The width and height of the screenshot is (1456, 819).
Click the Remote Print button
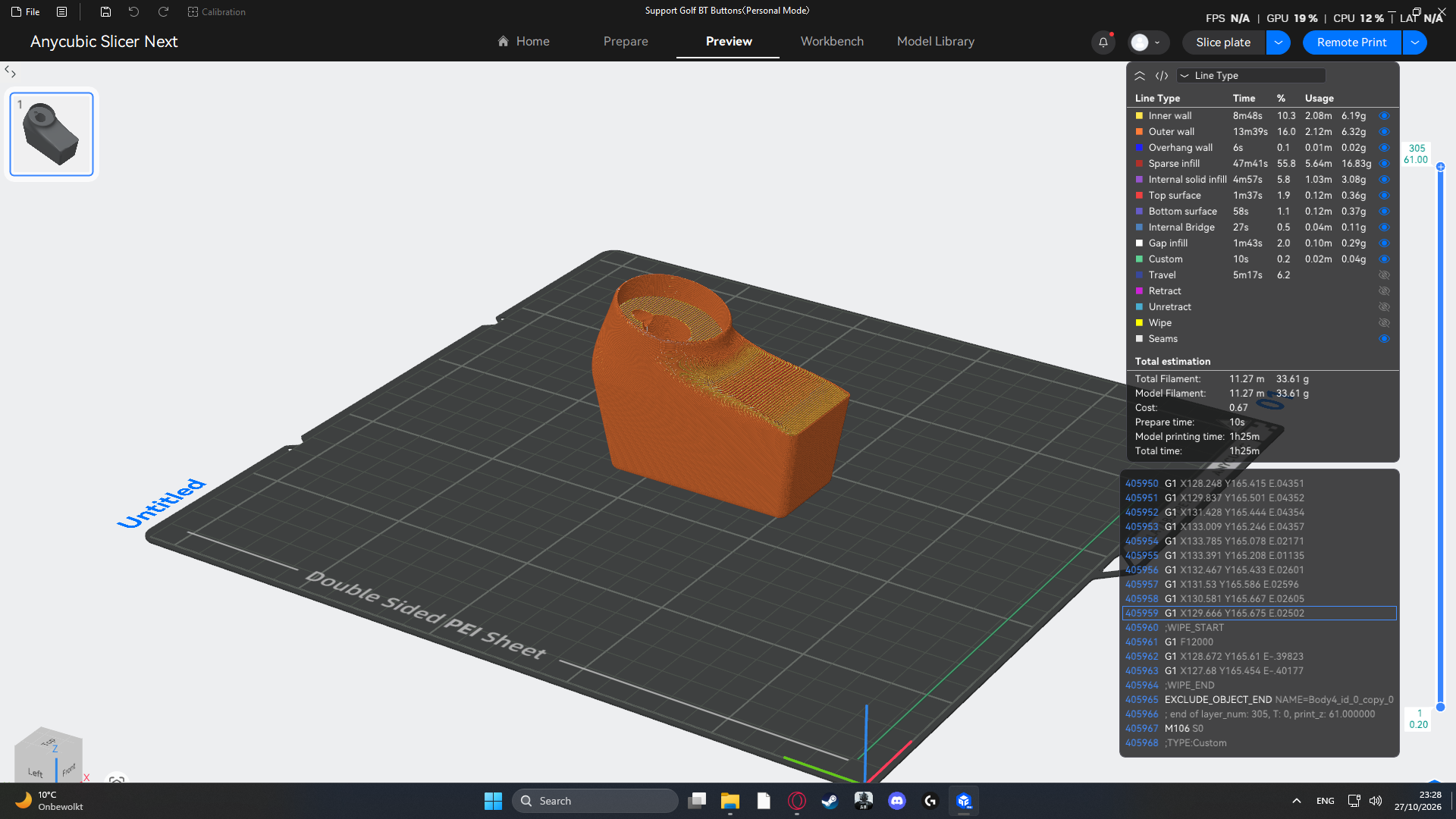click(x=1352, y=42)
